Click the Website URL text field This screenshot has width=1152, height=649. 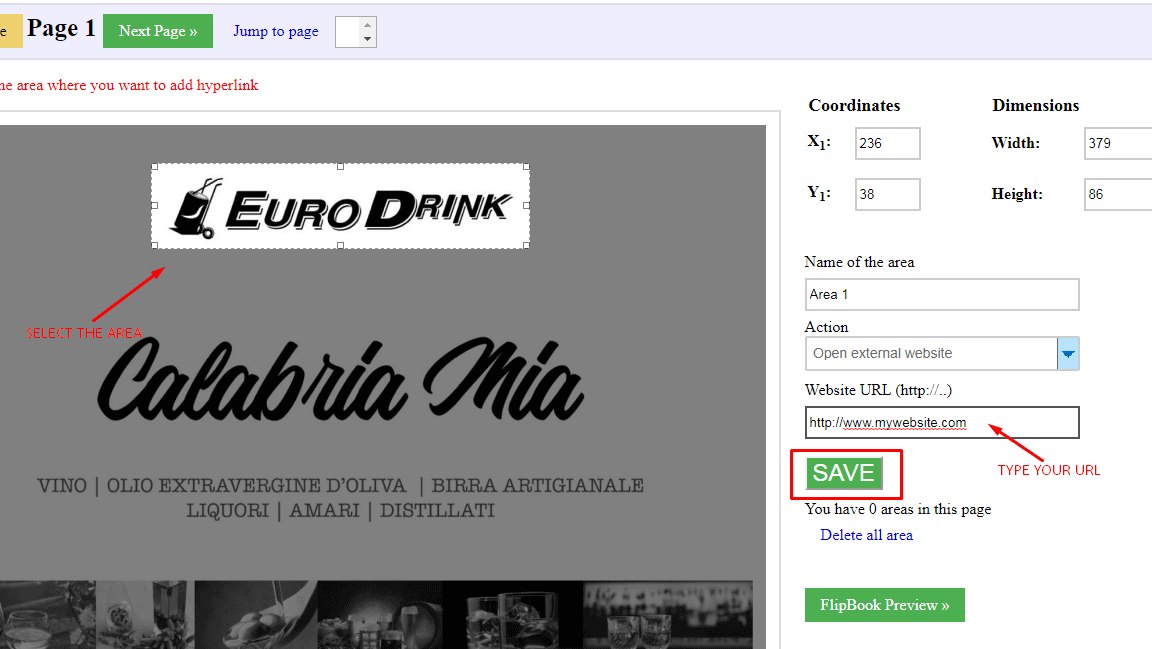pyautogui.click(x=941, y=422)
